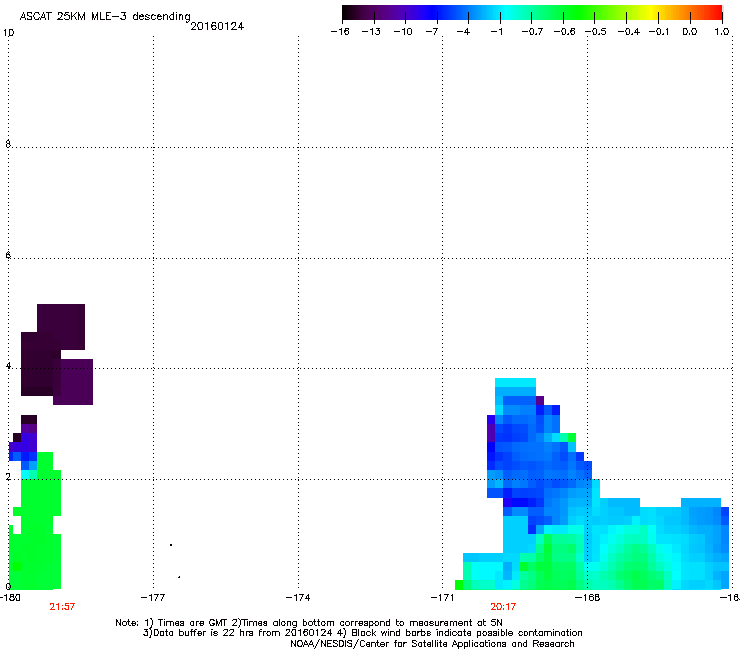Click the longitude label -177
Screen dimensions: 740x650
pos(153,598)
